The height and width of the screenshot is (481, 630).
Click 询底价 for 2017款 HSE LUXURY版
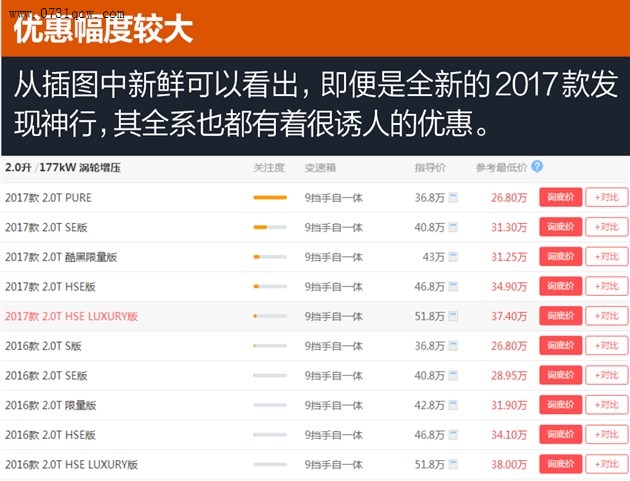coord(560,316)
